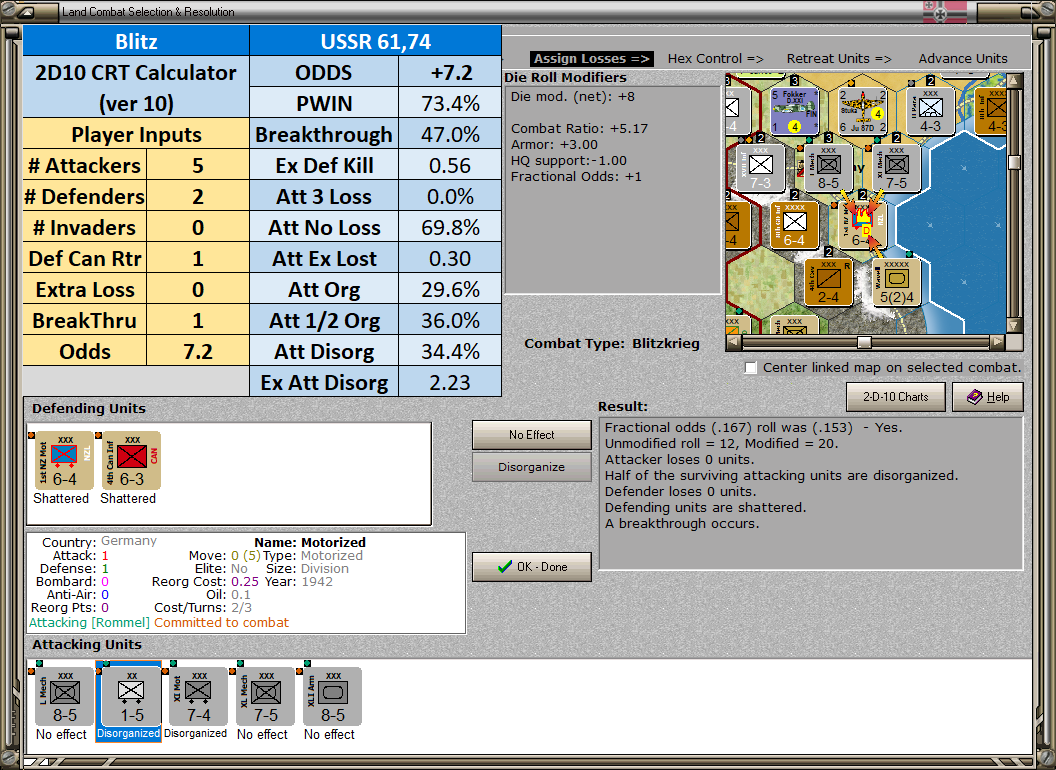Click the No Effect button

coord(531,435)
